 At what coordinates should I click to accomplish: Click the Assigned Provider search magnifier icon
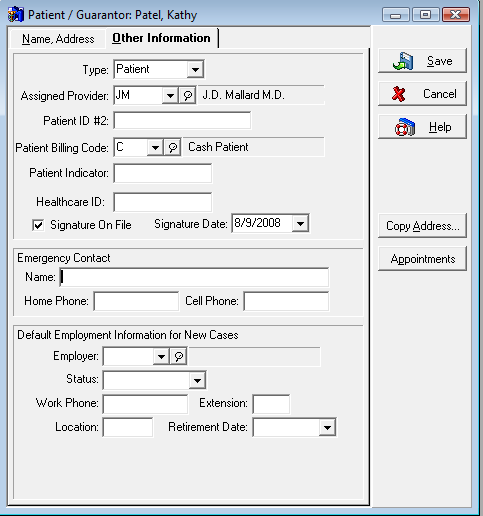(187, 96)
